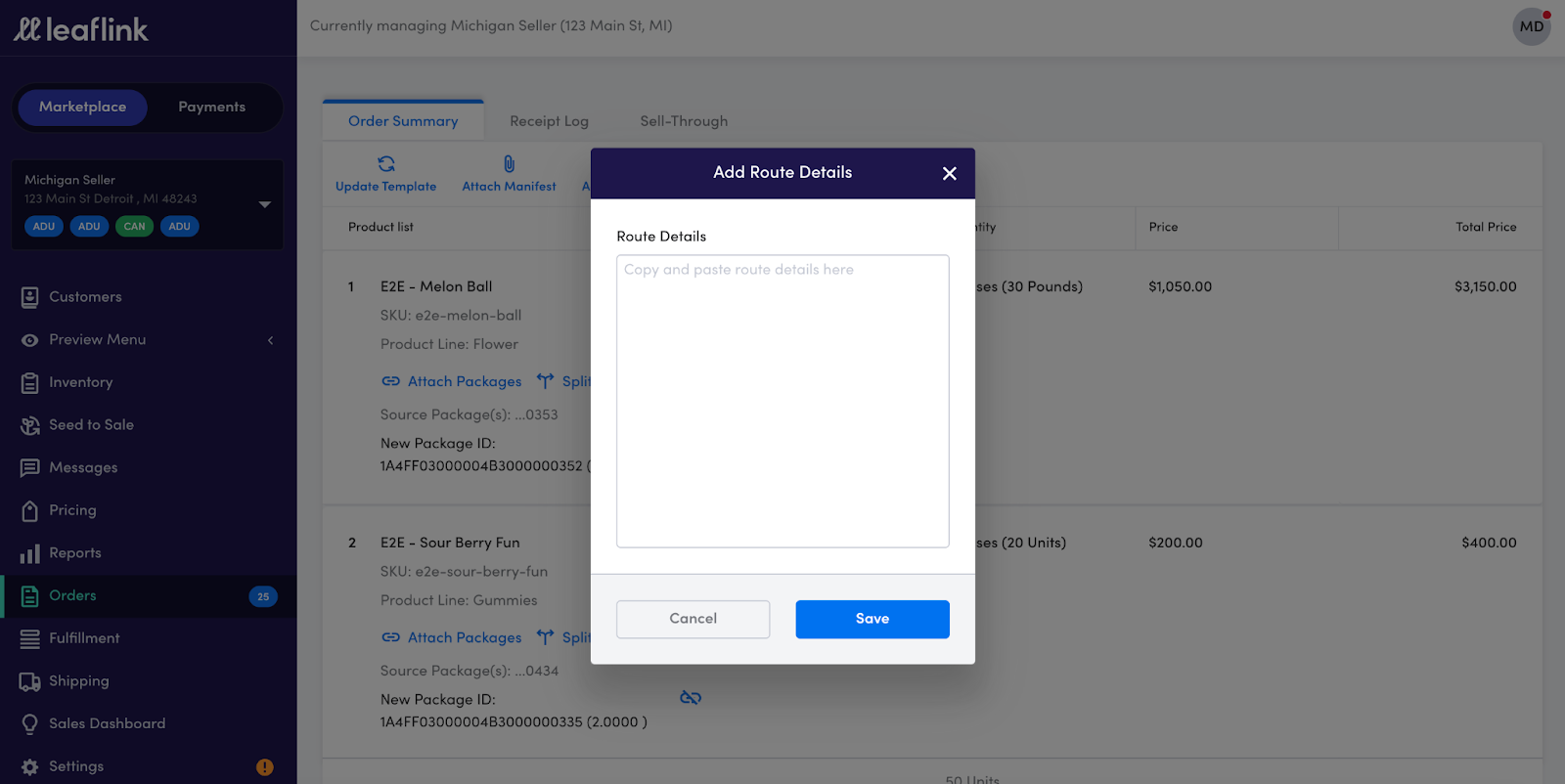Click the unlink icon for package 0335
This screenshot has height=784, width=1565.
click(x=691, y=697)
